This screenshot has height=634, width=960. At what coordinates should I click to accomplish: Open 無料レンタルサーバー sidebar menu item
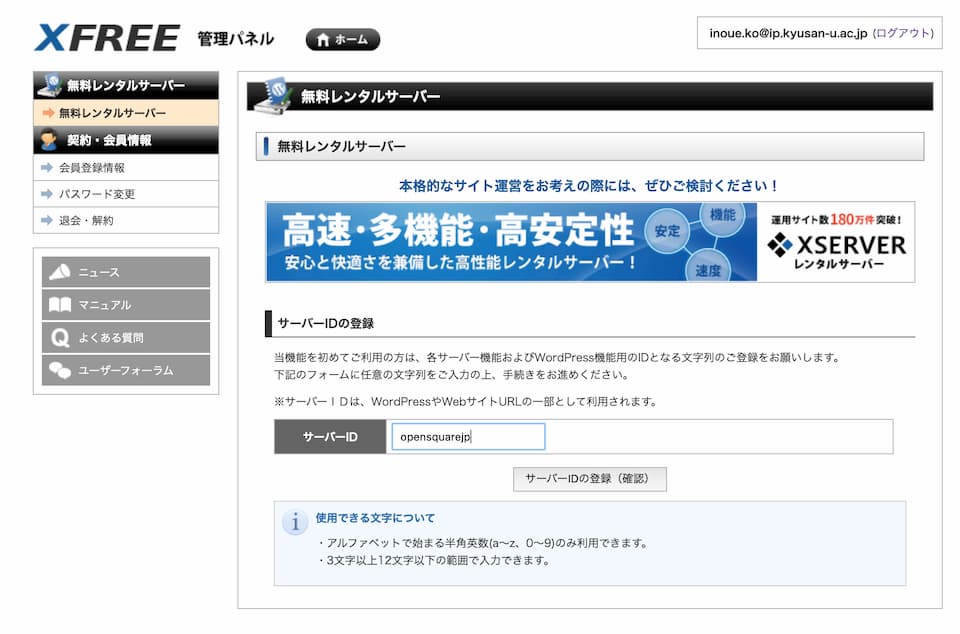(112, 113)
